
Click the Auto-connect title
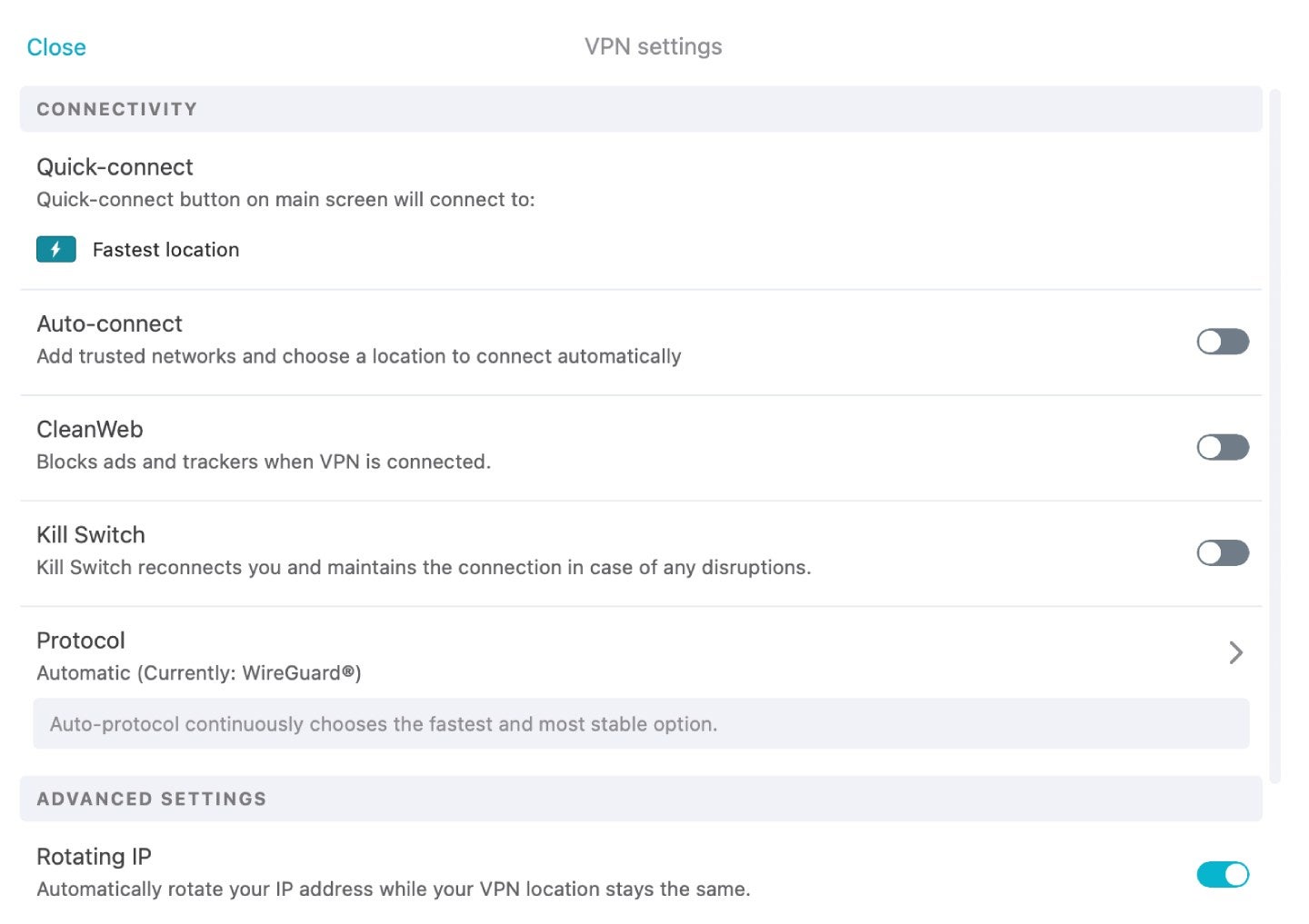(x=109, y=323)
